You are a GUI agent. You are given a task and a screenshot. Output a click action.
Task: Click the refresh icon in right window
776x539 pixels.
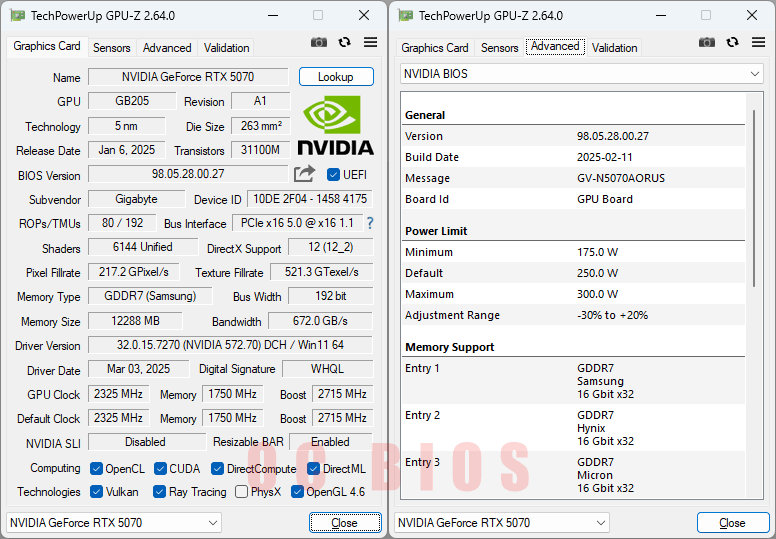click(732, 43)
